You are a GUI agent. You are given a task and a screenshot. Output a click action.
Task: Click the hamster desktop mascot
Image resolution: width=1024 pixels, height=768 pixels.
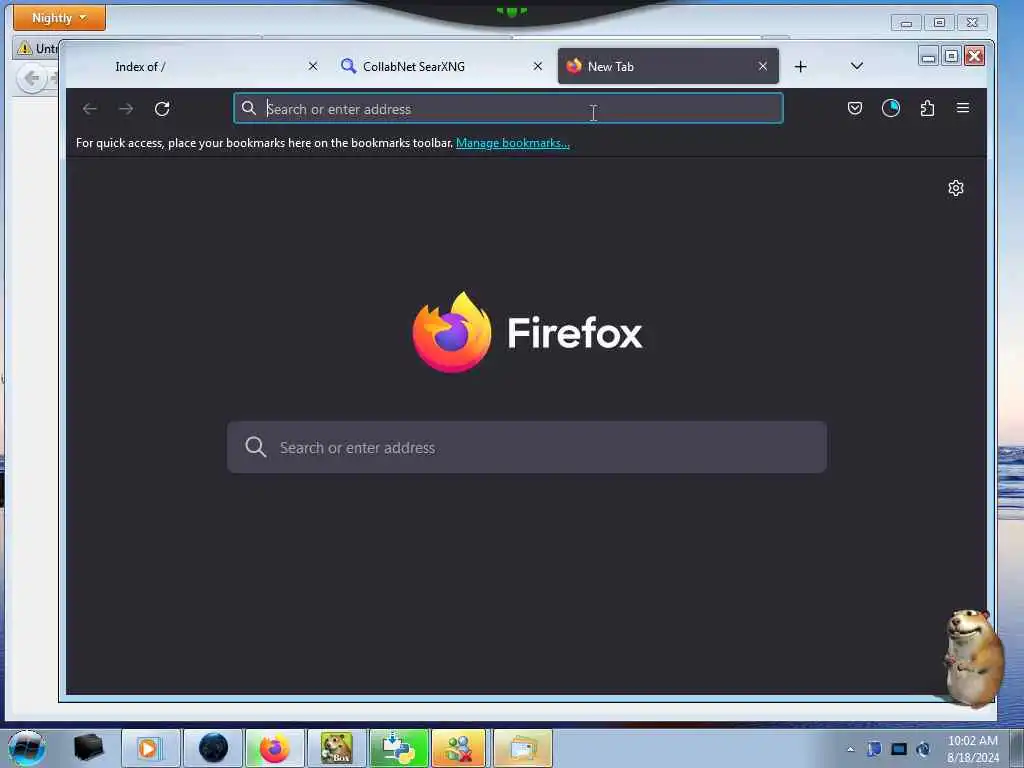pyautogui.click(x=972, y=658)
